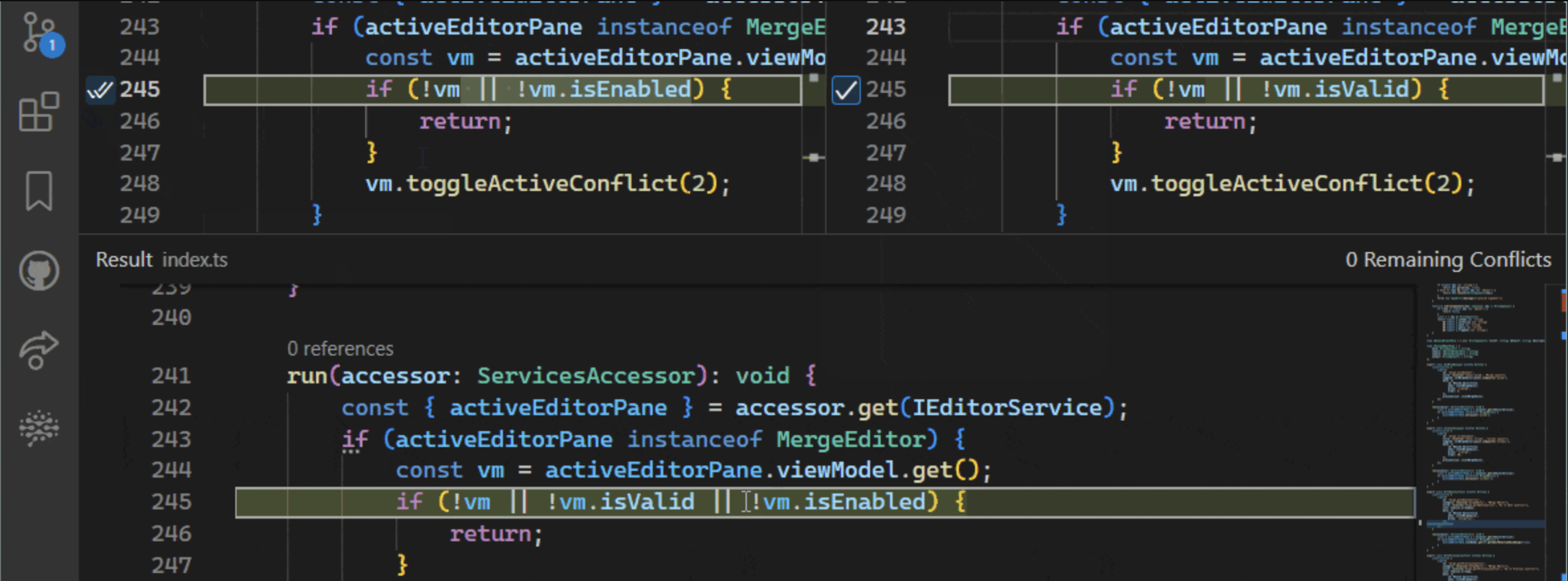
Task: Click the "0 references" code lens
Action: 340,349
